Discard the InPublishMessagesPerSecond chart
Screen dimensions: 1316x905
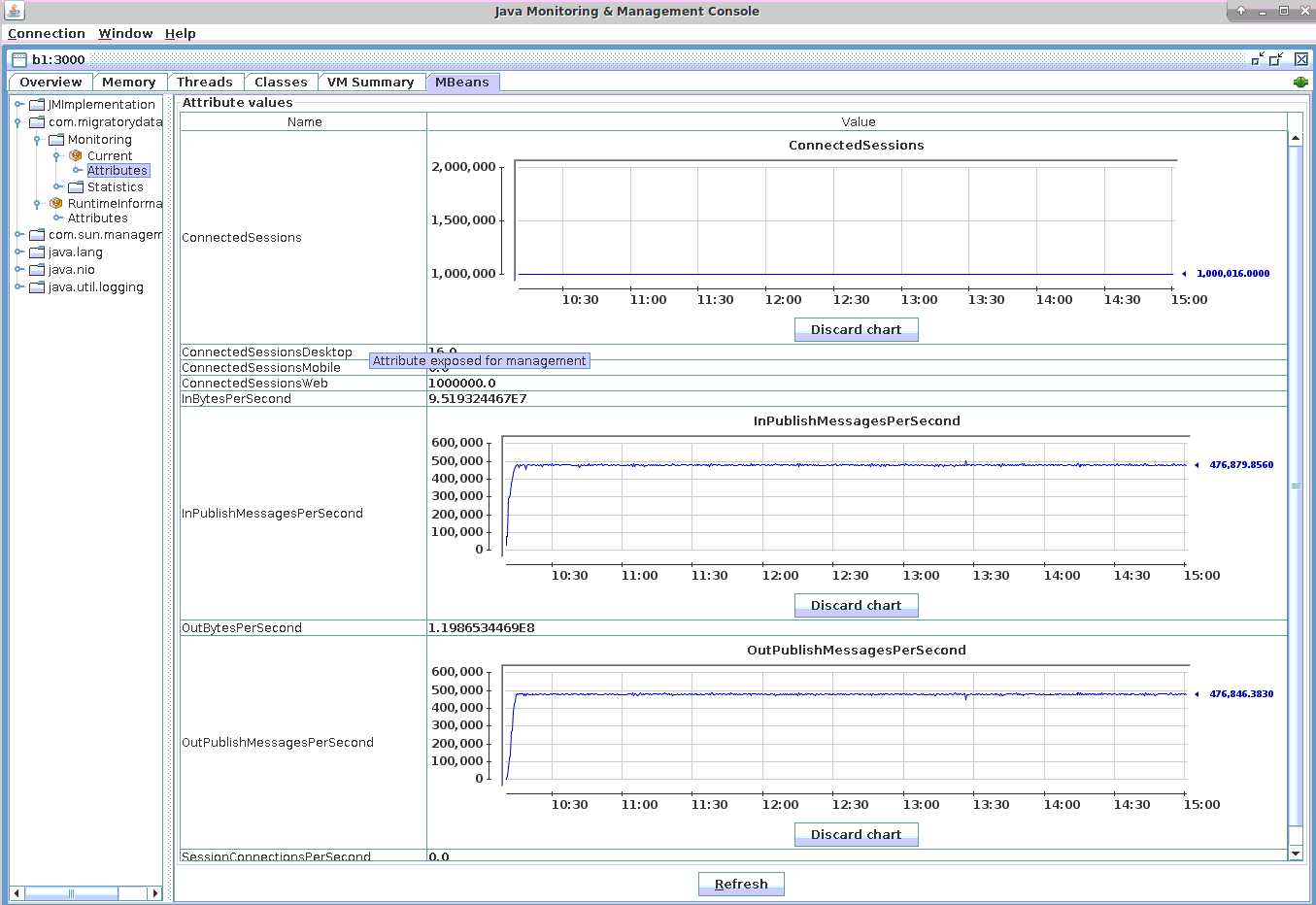tap(856, 606)
